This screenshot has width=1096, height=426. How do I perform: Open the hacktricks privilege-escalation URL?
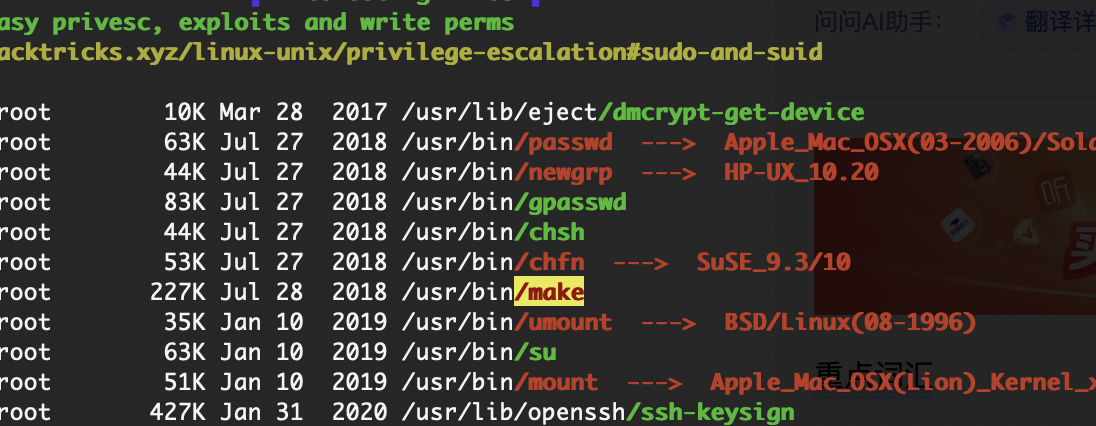point(411,52)
